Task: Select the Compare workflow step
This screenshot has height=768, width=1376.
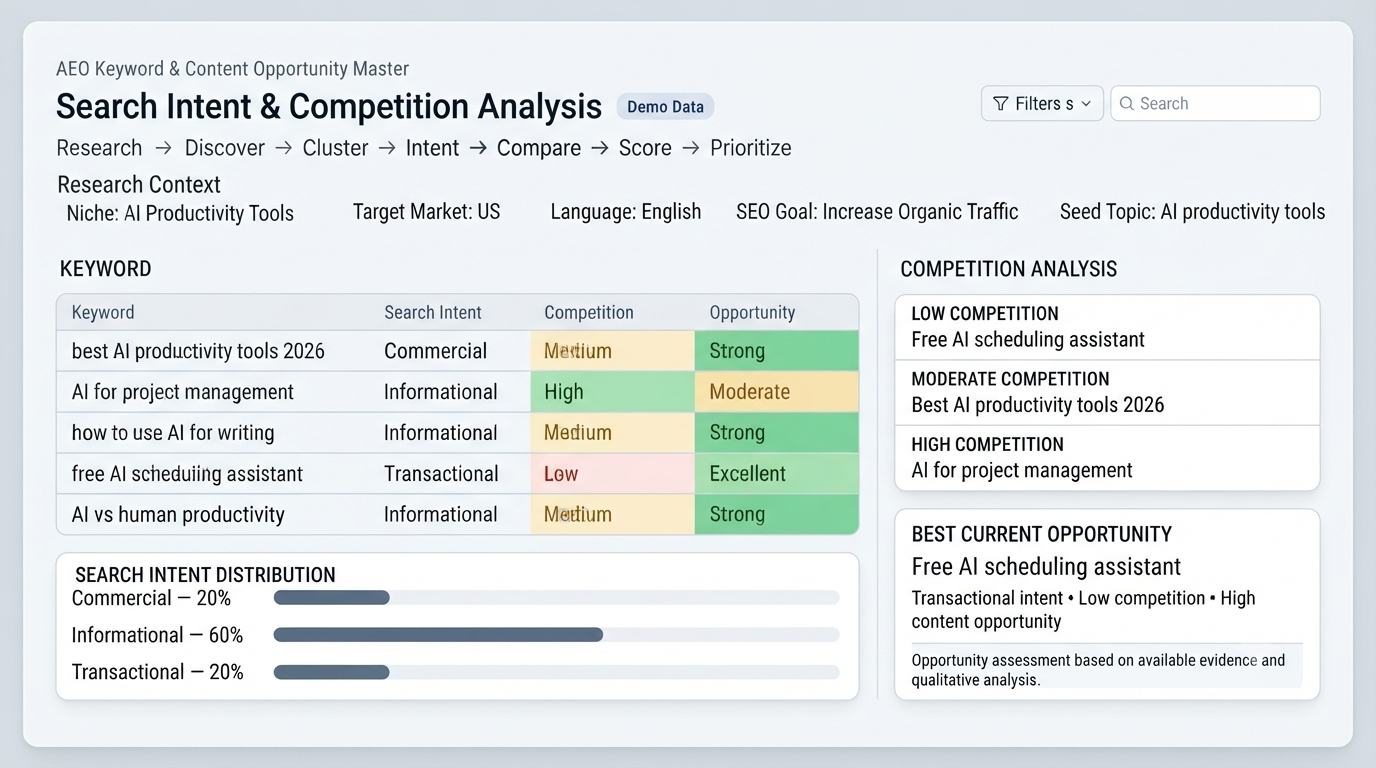Action: 539,148
